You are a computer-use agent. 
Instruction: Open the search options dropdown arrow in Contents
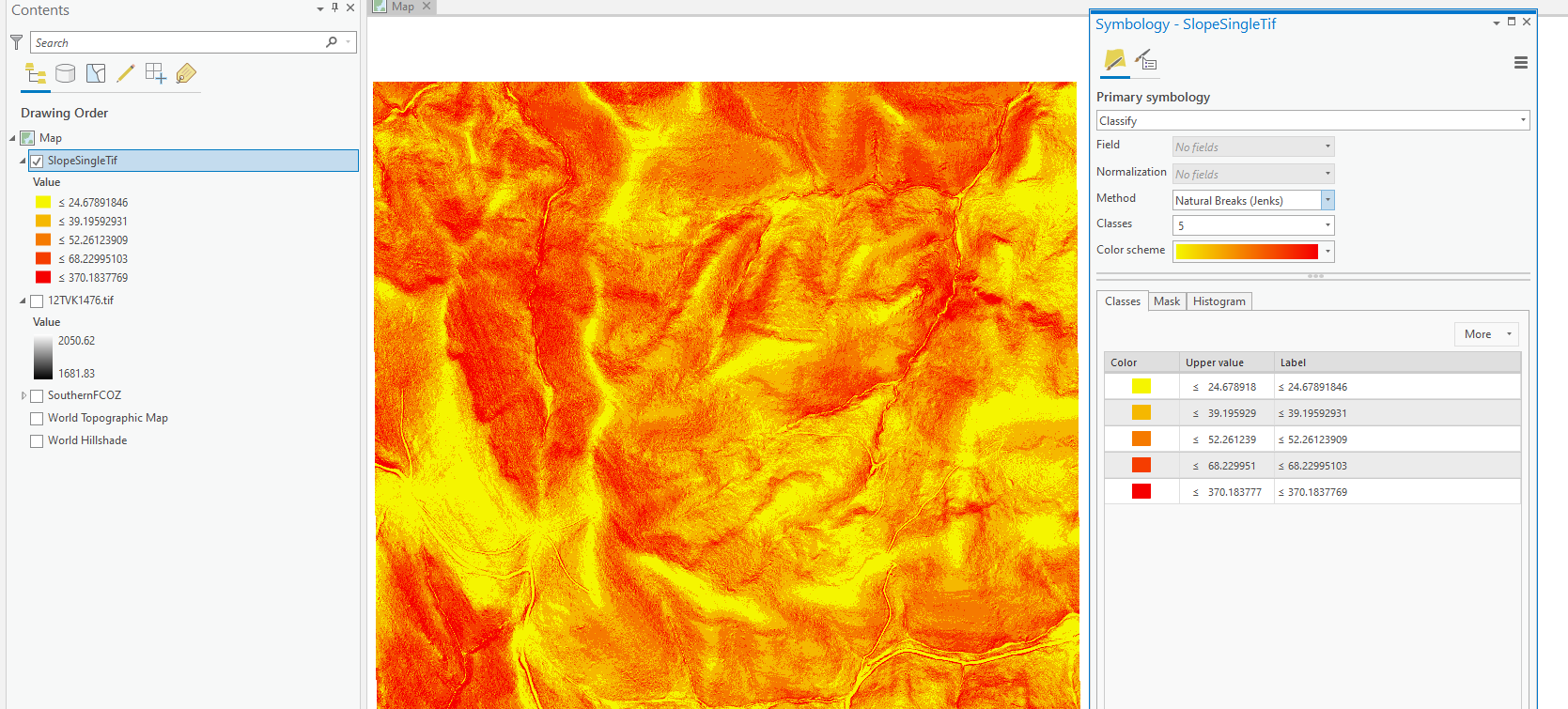349,42
